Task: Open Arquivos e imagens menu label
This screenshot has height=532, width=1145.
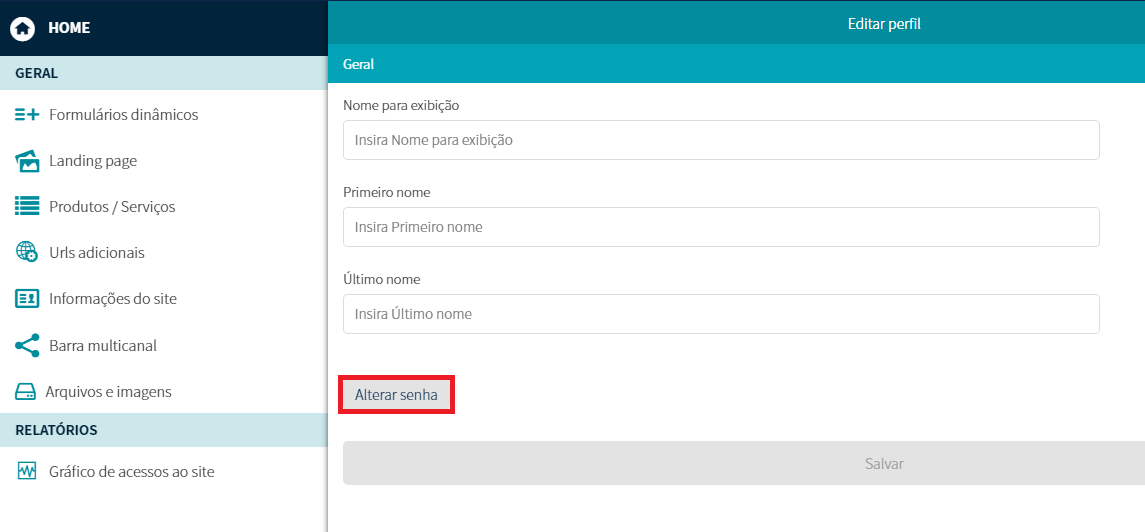Action: pyautogui.click(x=108, y=392)
